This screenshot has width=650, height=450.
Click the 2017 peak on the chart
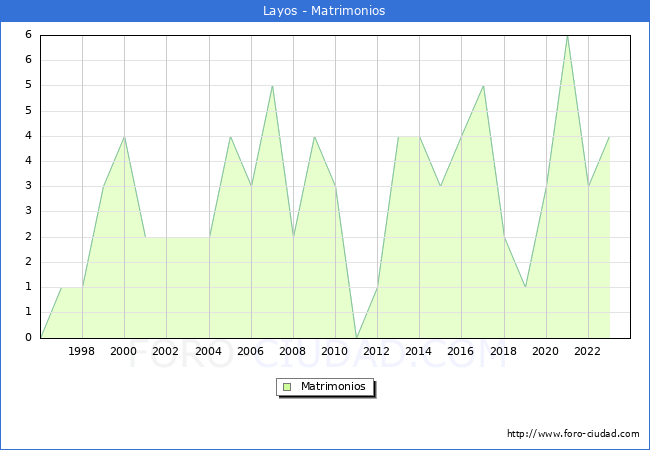pos(483,86)
